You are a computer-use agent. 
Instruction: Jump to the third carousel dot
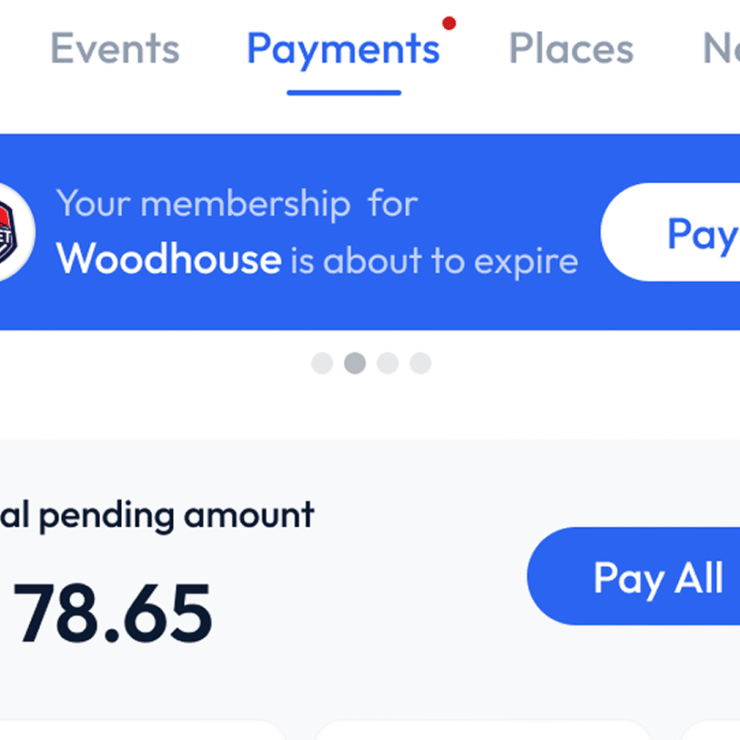pyautogui.click(x=387, y=363)
